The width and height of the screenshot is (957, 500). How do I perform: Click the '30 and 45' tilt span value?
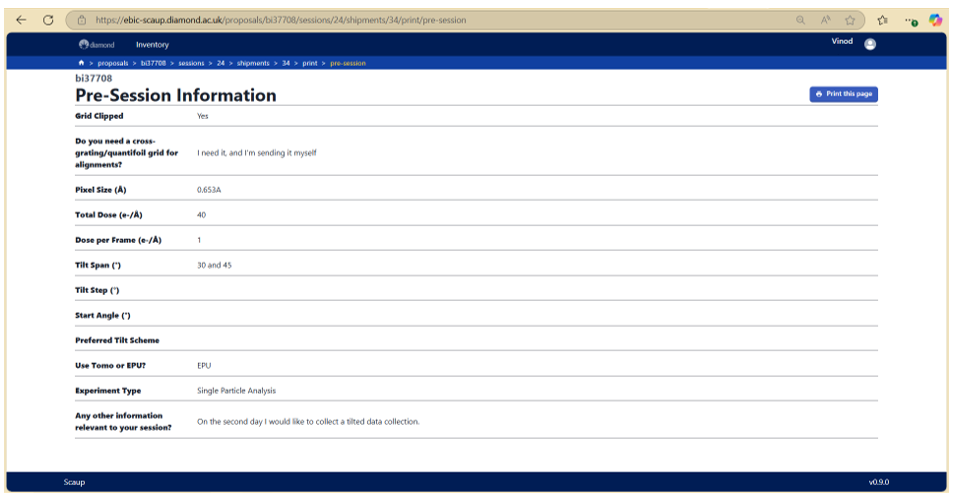click(214, 265)
